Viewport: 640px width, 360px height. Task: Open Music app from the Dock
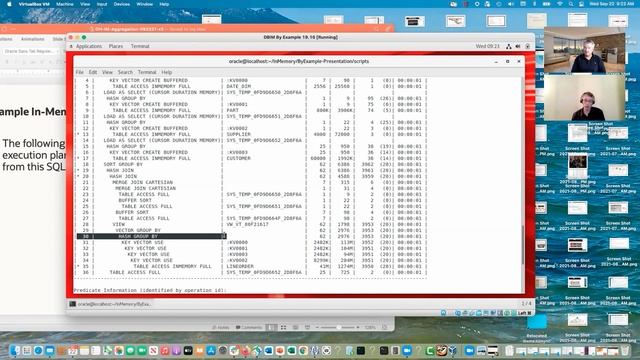(165, 350)
